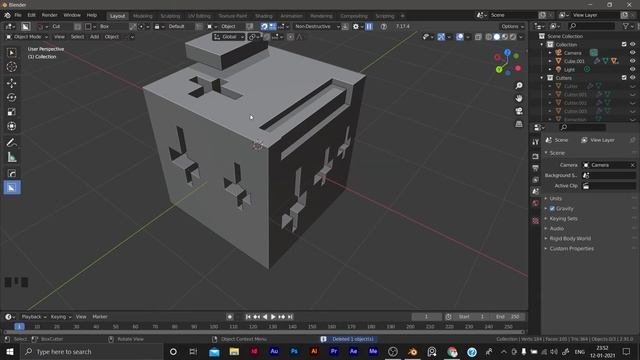Hide Cube.001 in outliner
The height and width of the screenshot is (360, 640).
click(632, 61)
